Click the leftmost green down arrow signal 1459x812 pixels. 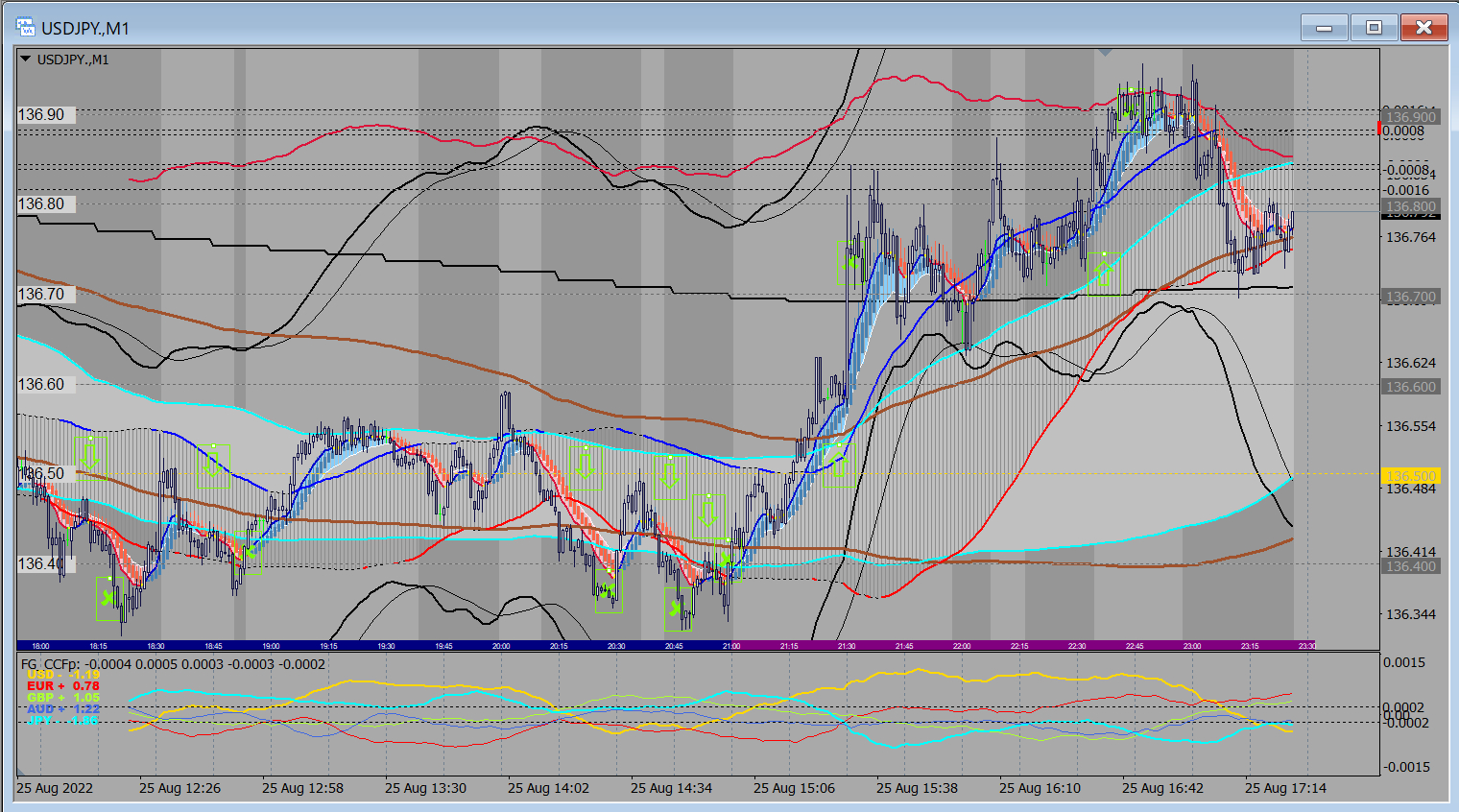89,452
